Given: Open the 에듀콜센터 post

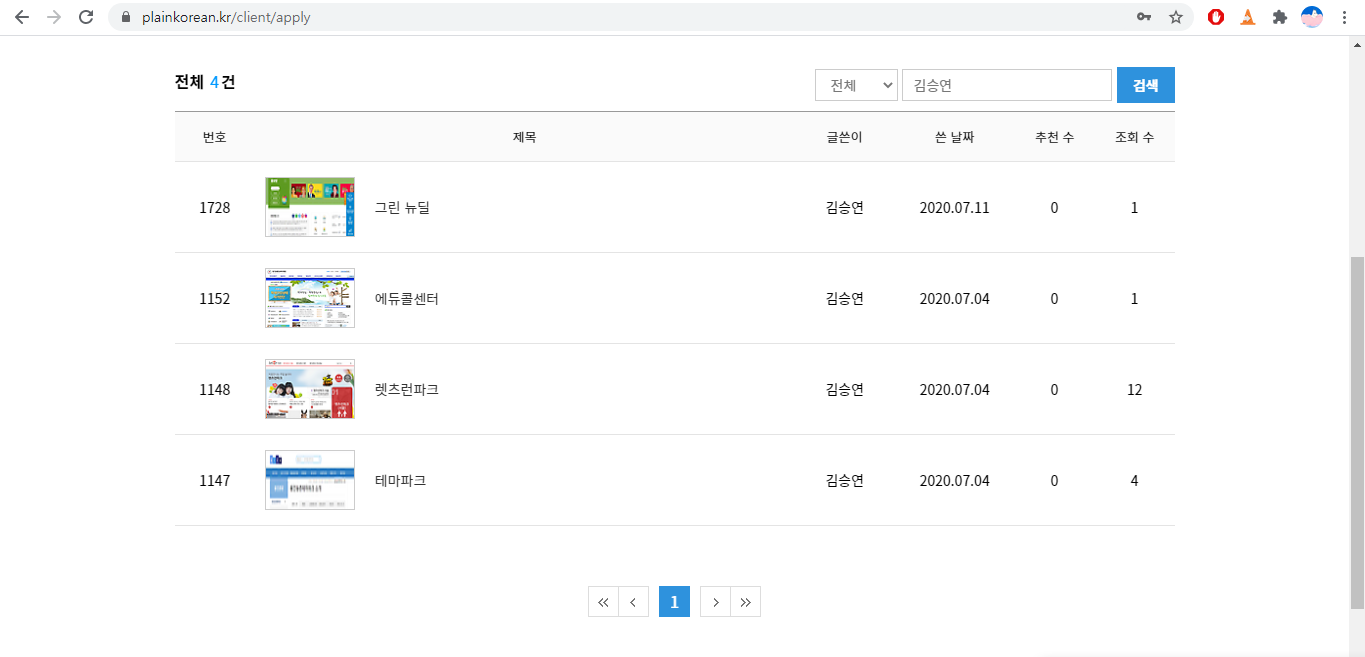Looking at the screenshot, I should (407, 299).
